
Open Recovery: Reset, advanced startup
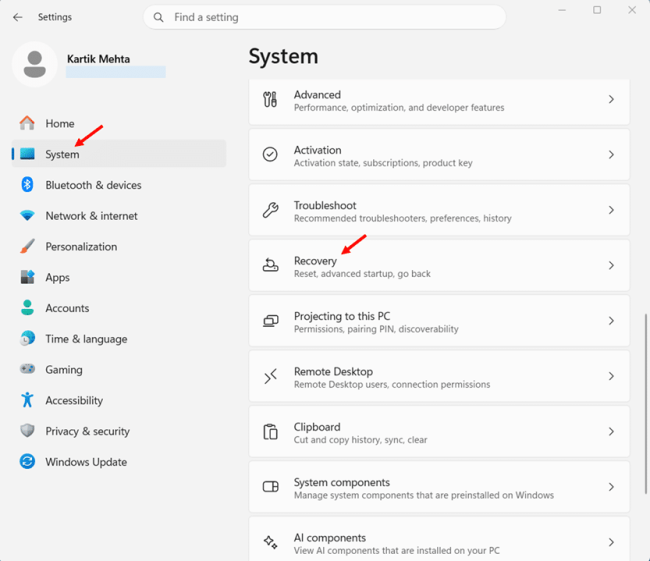pyautogui.click(x=439, y=265)
